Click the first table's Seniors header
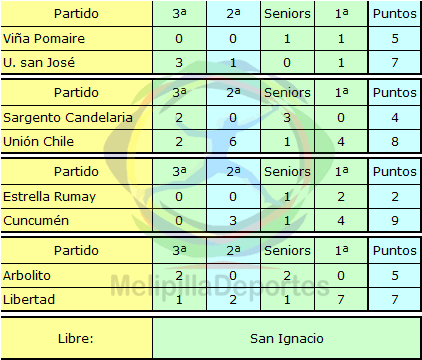422x360 pixels. pyautogui.click(x=287, y=14)
